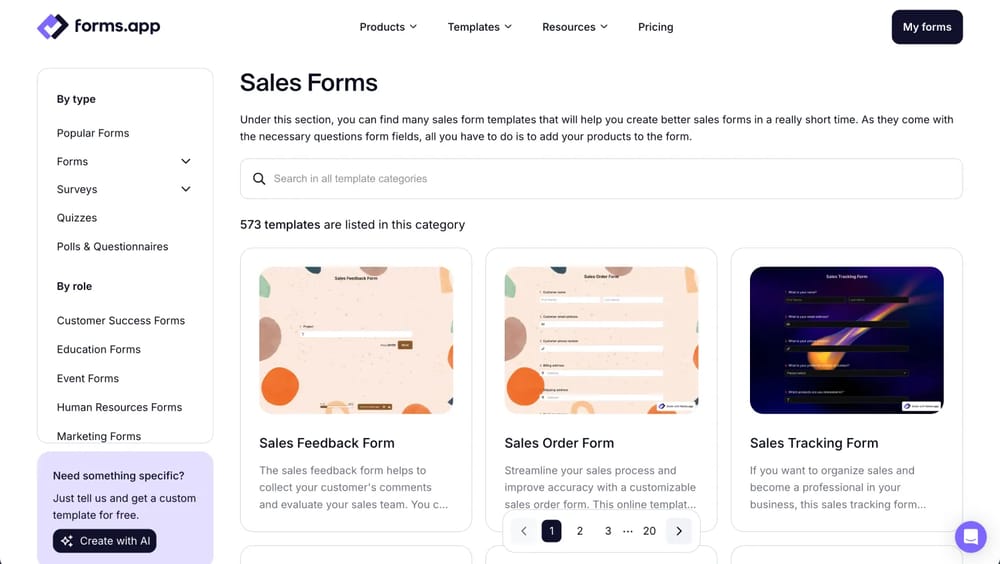Go to previous page arrow
This screenshot has width=1000, height=564.
tap(524, 531)
